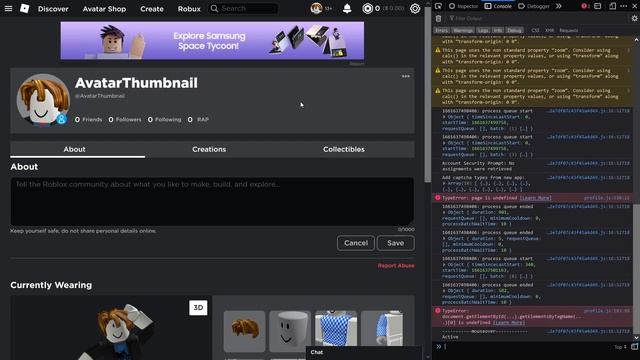640x360 pixels.
Task: Click the 0 Following count
Action: coord(164,120)
